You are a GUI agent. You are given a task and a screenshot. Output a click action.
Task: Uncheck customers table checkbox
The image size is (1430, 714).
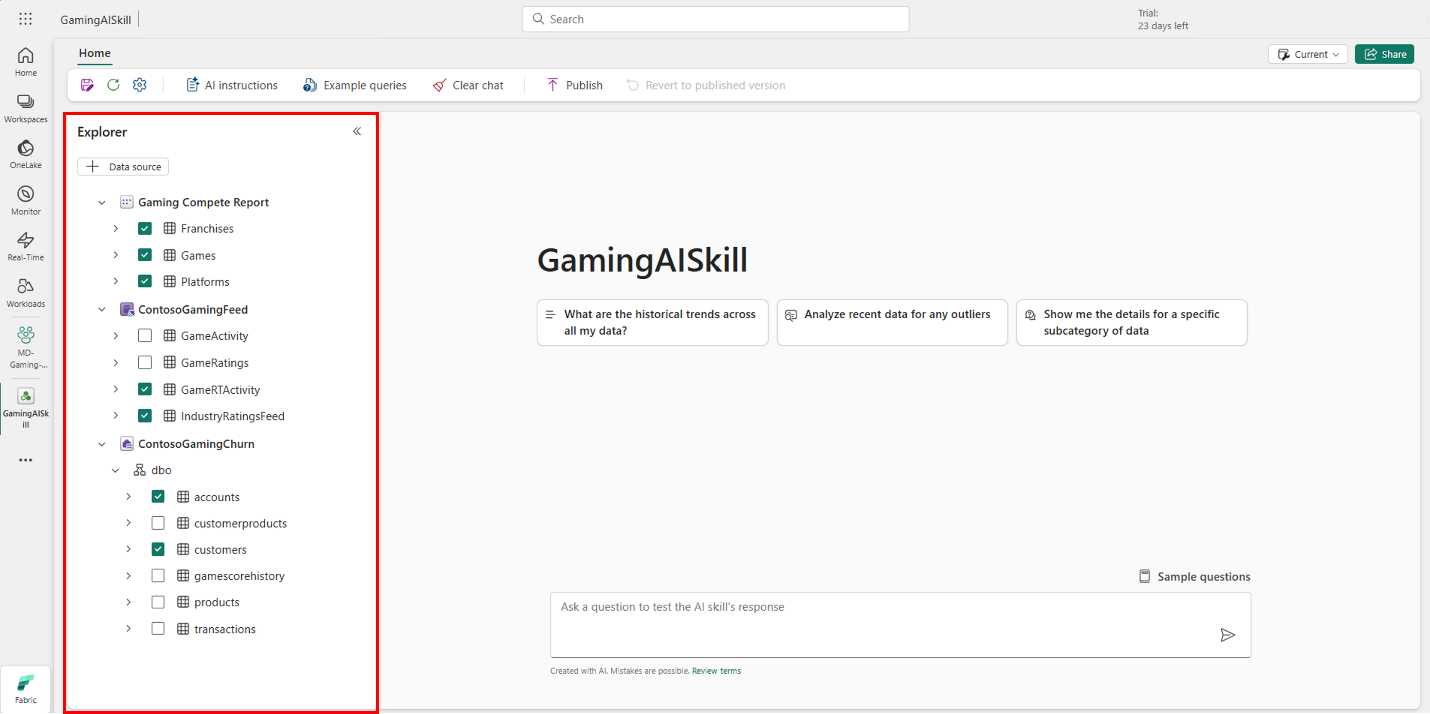tap(158, 549)
